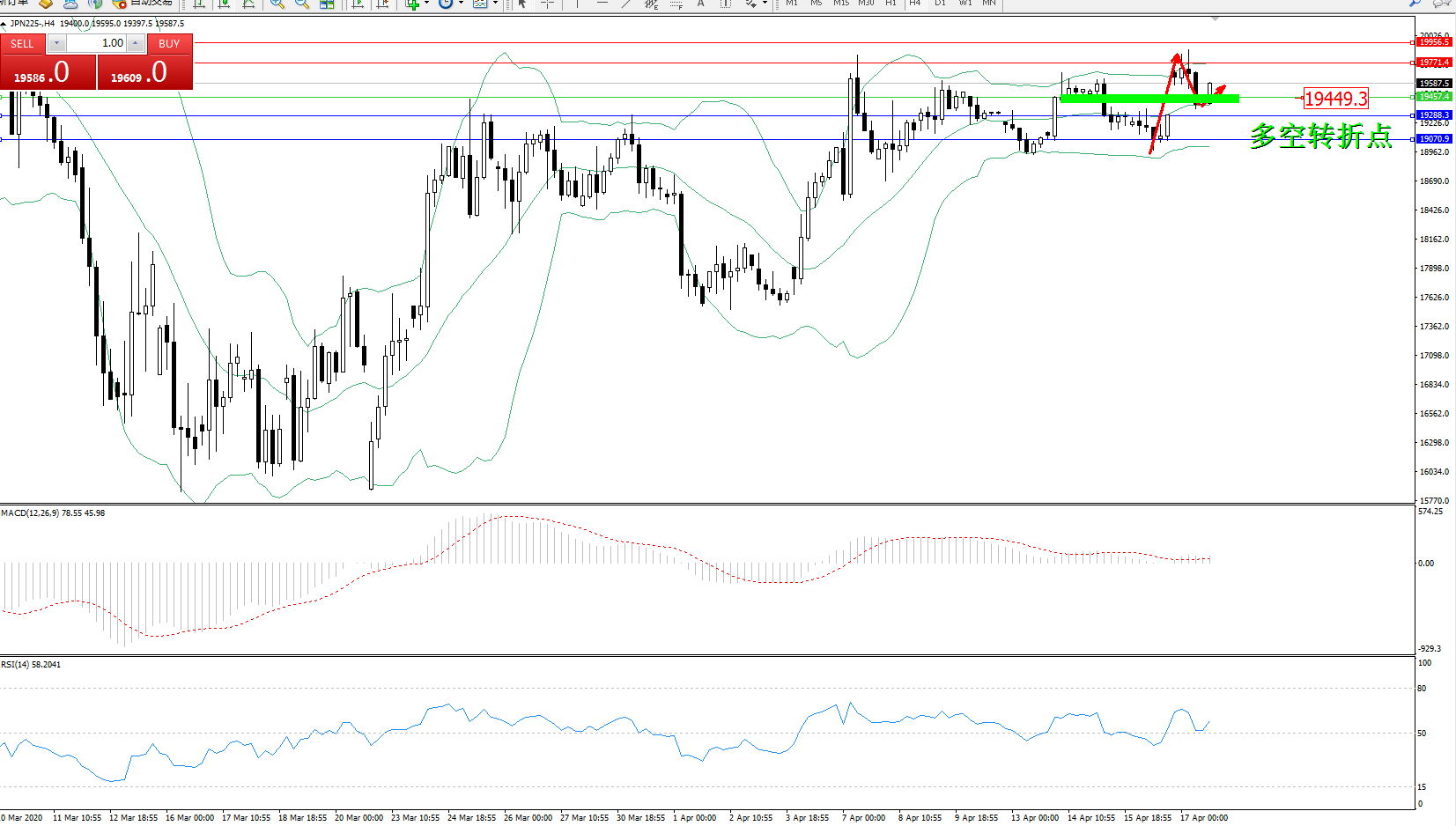Select the arrow Cursor tool
Viewport: 1456px width, 826px height.
[x=522, y=4]
